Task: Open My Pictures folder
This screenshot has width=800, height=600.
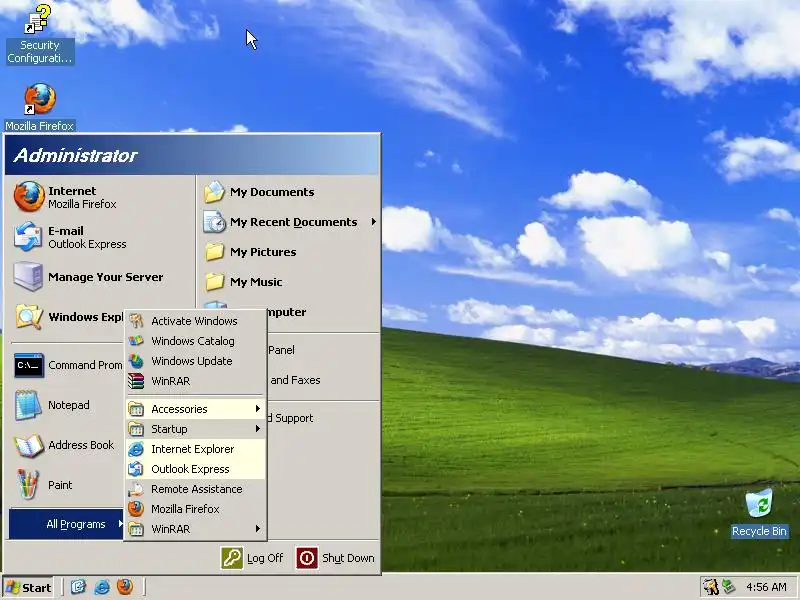Action: click(x=288, y=252)
